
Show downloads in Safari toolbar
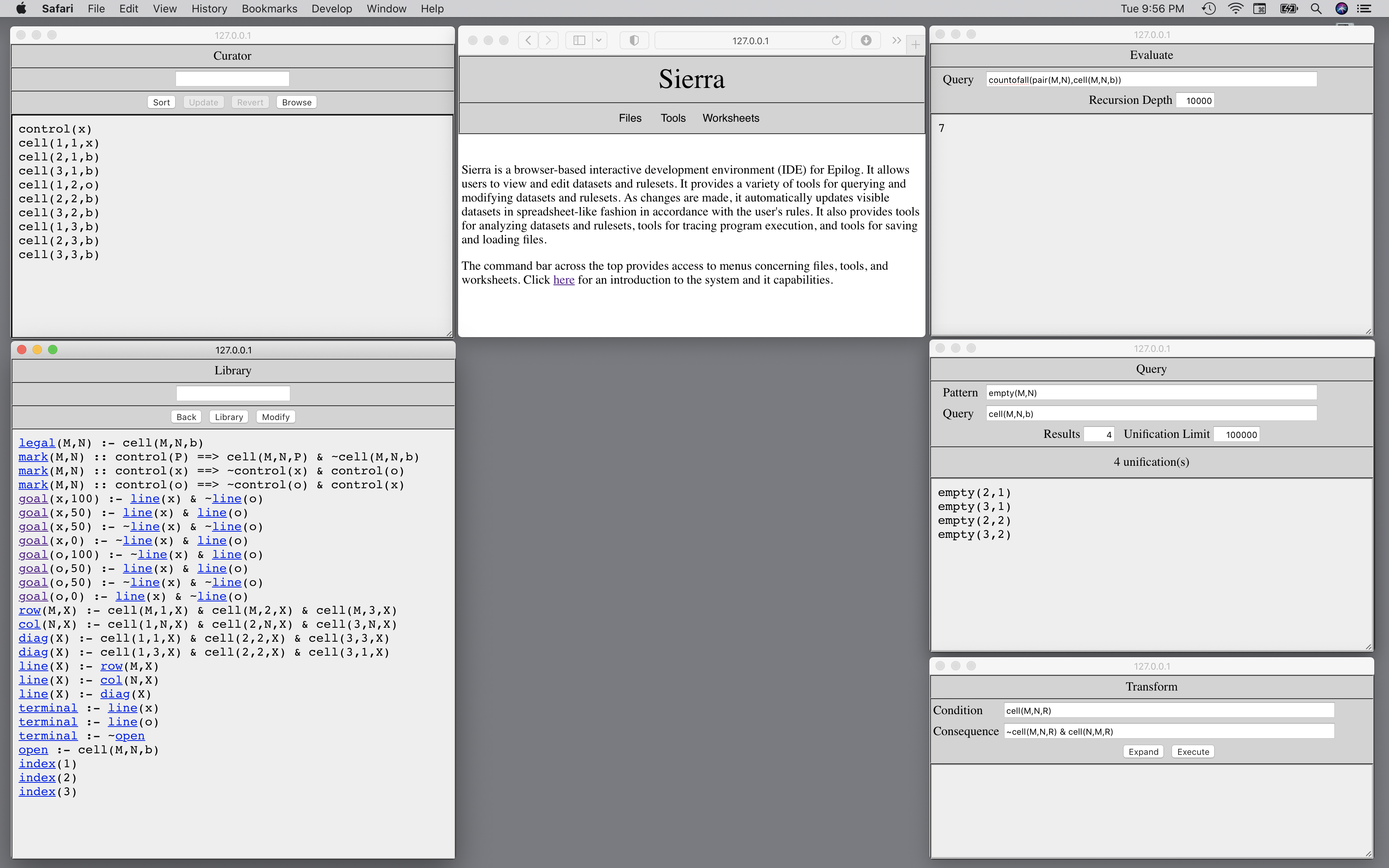click(x=865, y=40)
